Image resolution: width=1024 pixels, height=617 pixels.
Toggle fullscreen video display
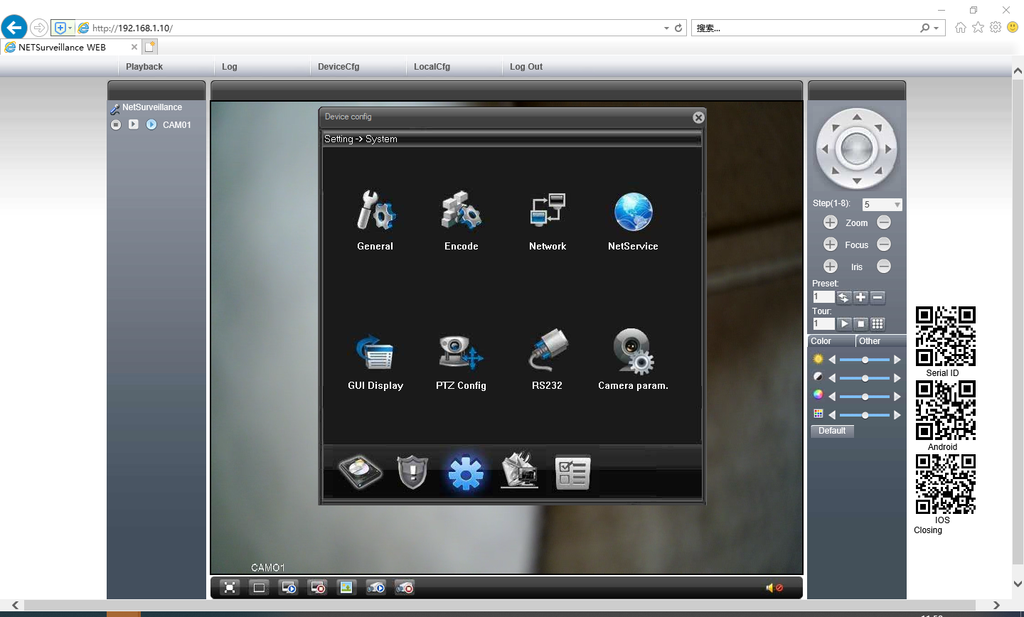tap(230, 588)
